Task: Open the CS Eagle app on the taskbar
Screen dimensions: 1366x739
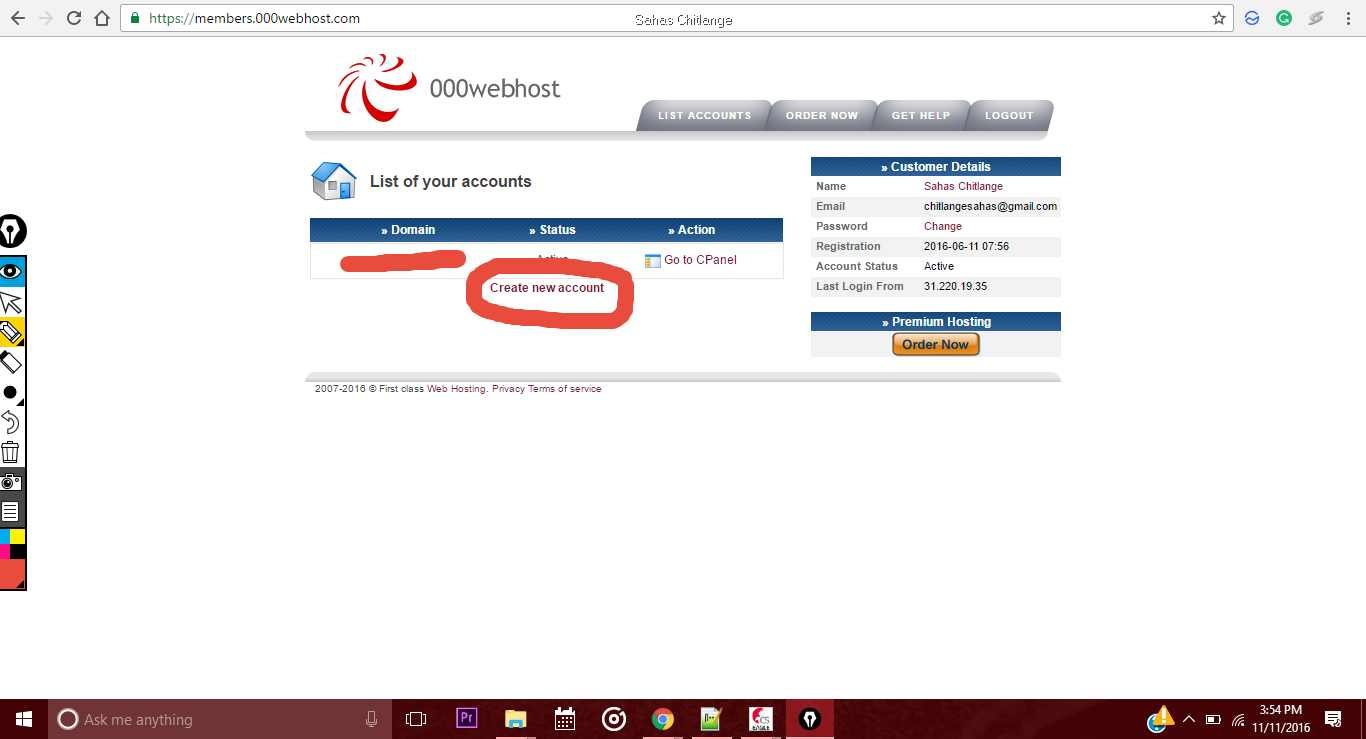Action: [760, 719]
